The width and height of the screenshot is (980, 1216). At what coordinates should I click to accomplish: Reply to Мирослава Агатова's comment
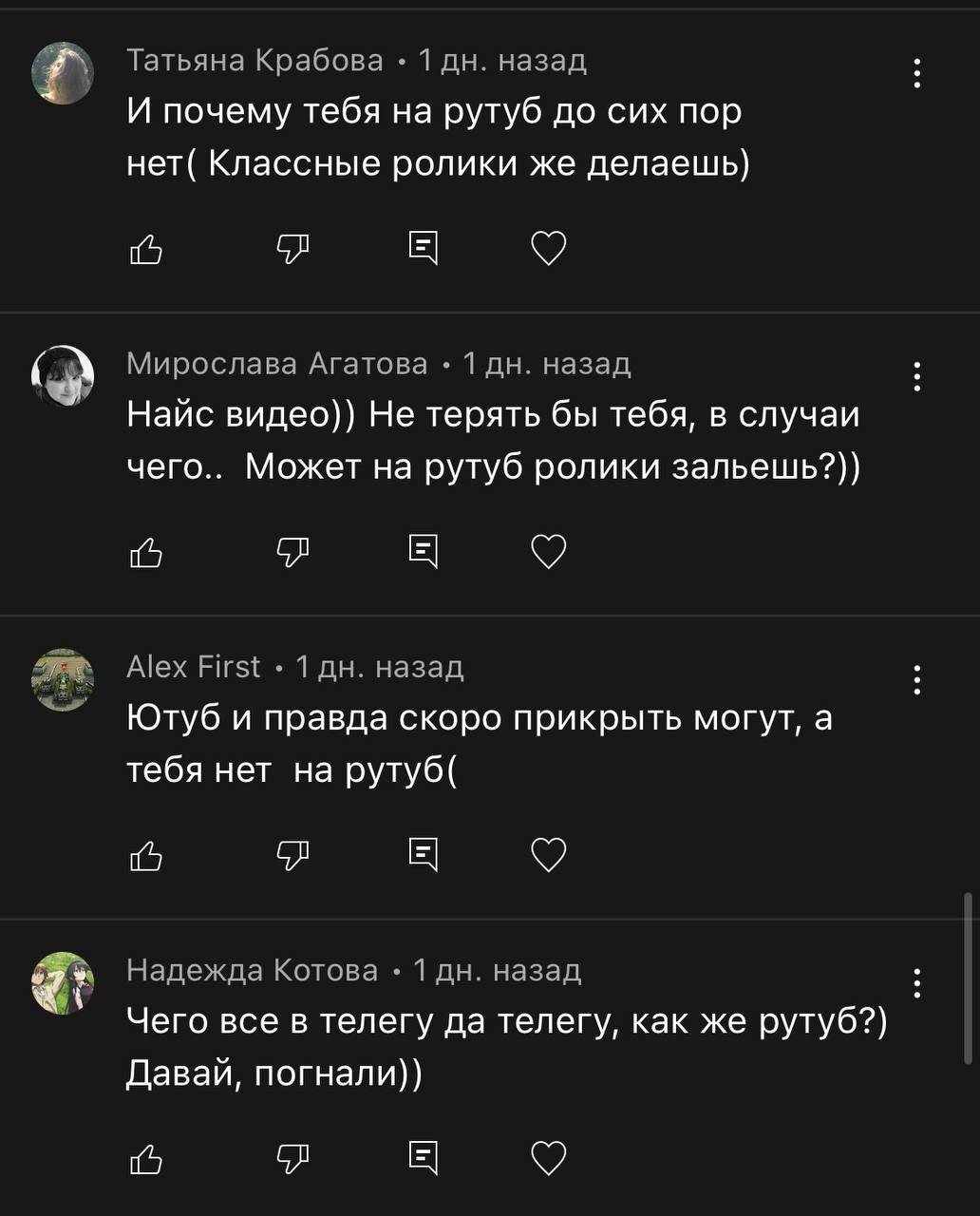click(423, 552)
